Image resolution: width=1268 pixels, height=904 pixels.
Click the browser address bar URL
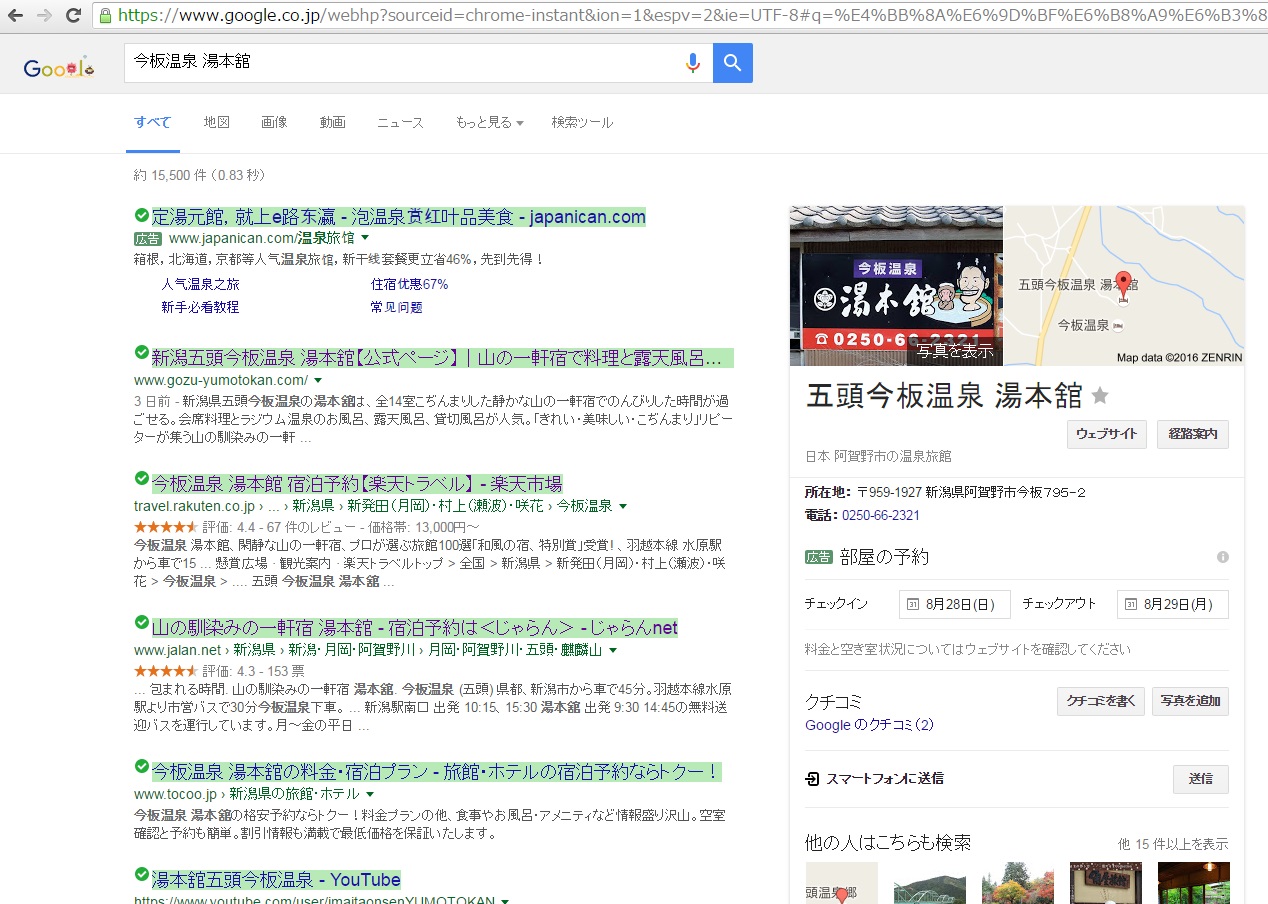pyautogui.click(x=690, y=15)
